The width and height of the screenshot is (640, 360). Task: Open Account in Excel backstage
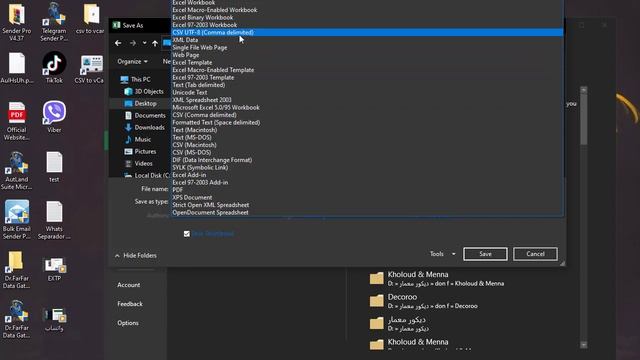[x=129, y=285]
